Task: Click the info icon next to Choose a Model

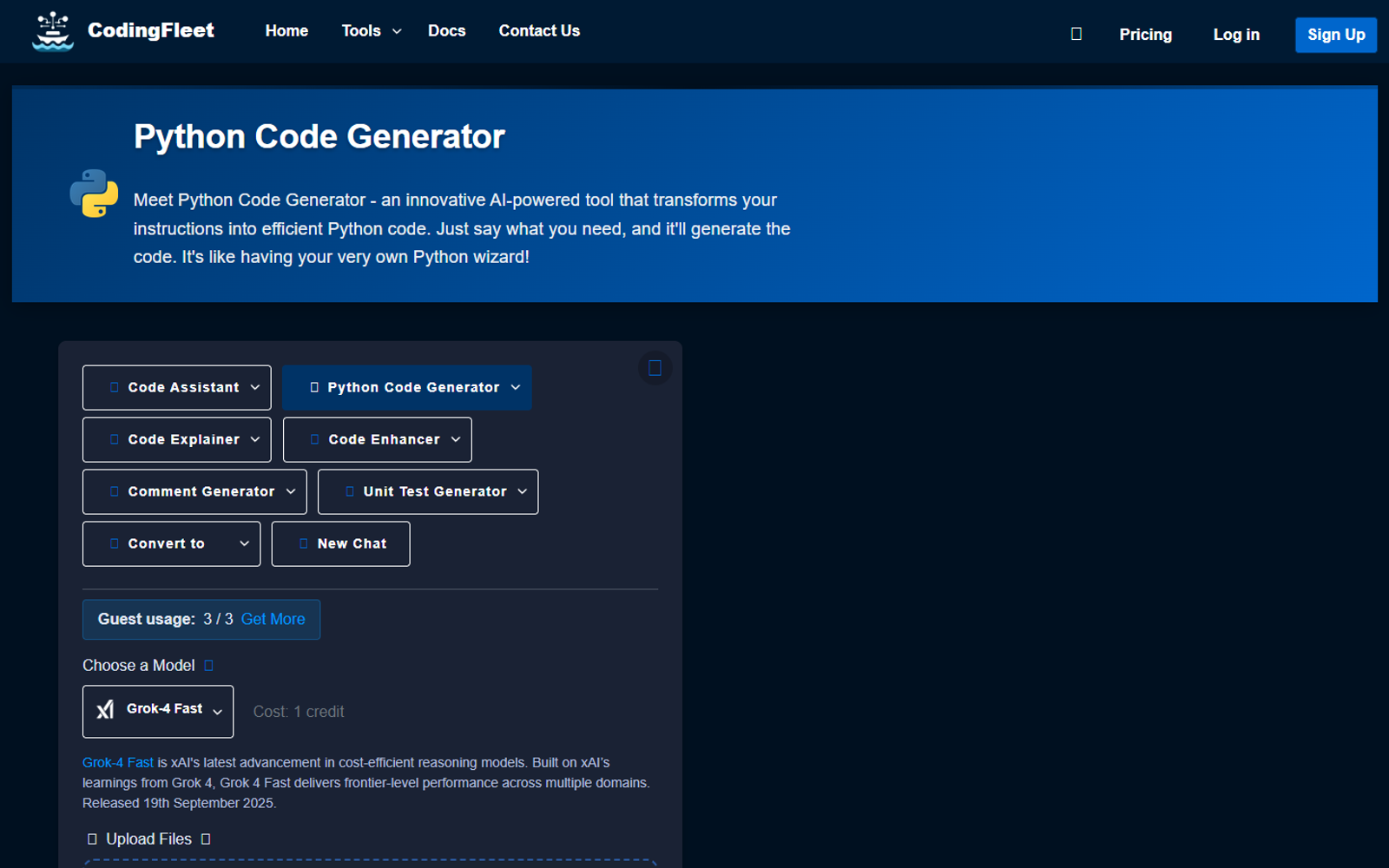Action: tap(208, 666)
